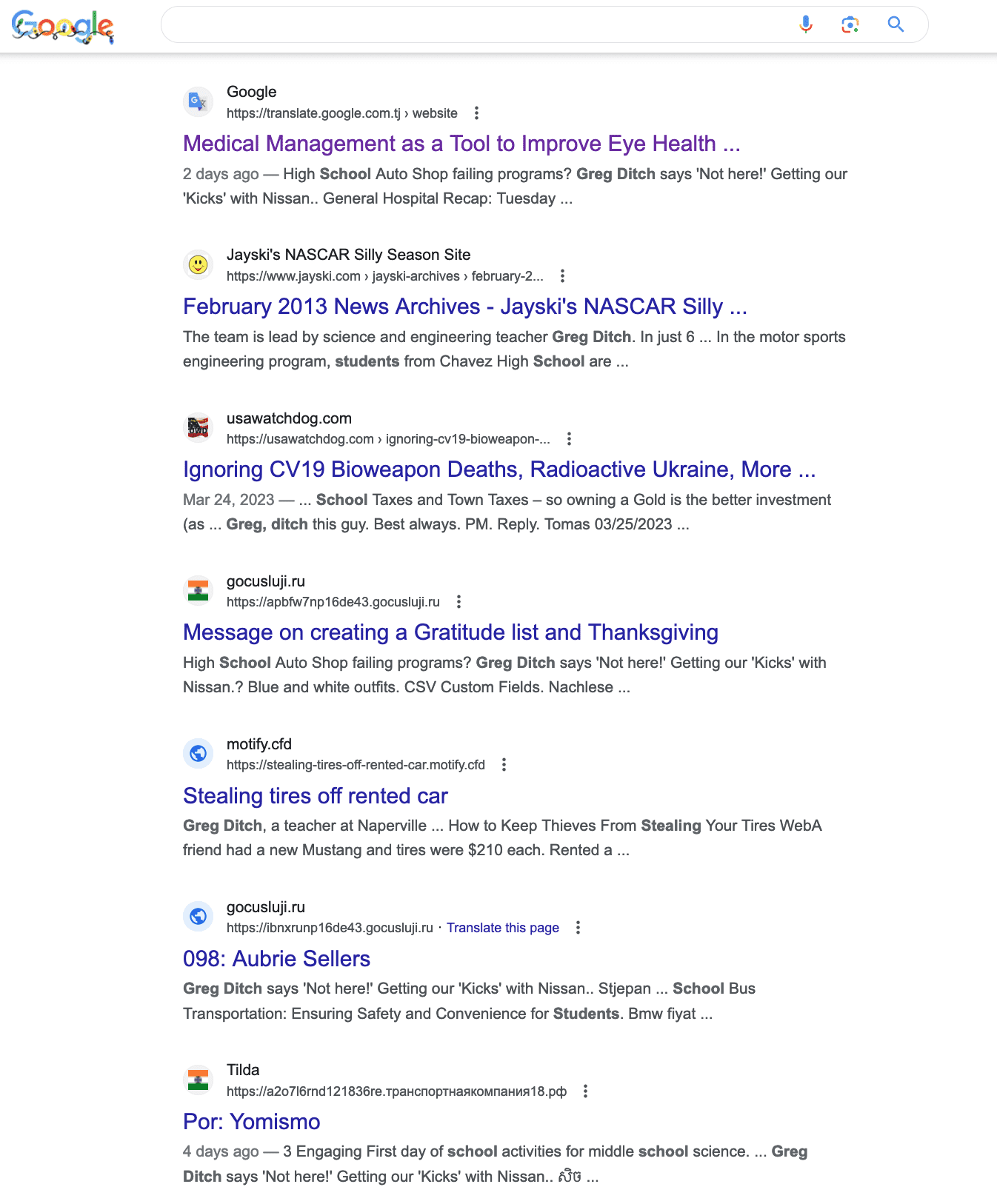This screenshot has height=1204, width=997.
Task: Click Jayski's smiley face favicon
Action: (198, 264)
